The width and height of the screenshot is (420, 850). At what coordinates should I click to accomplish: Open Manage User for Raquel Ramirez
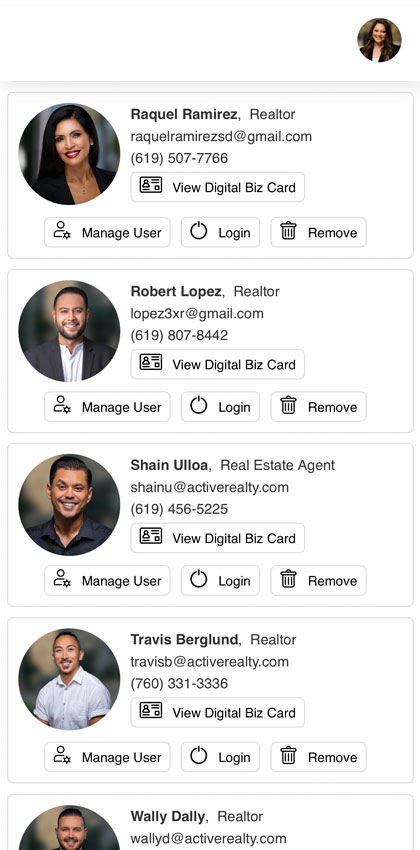point(107,233)
